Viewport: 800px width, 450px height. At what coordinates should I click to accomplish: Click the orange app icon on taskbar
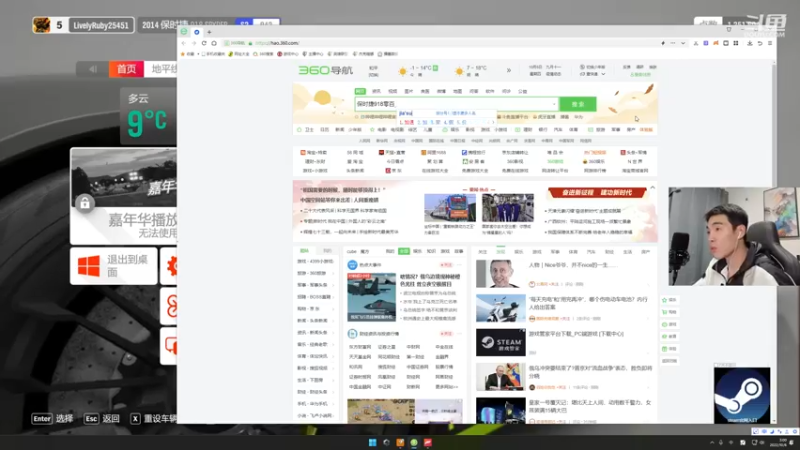coord(400,442)
